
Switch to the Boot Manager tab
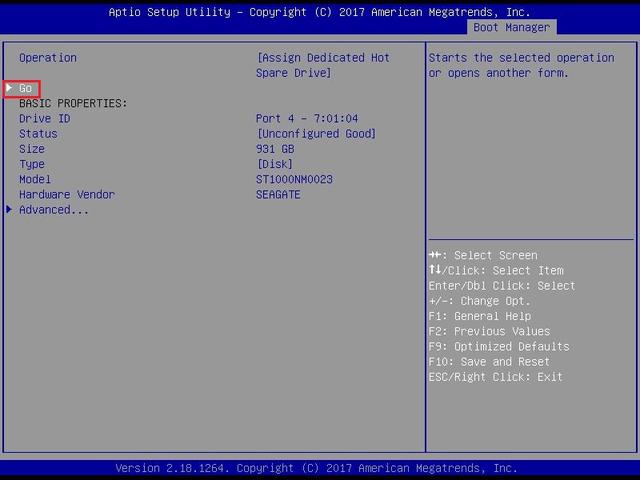coord(511,27)
